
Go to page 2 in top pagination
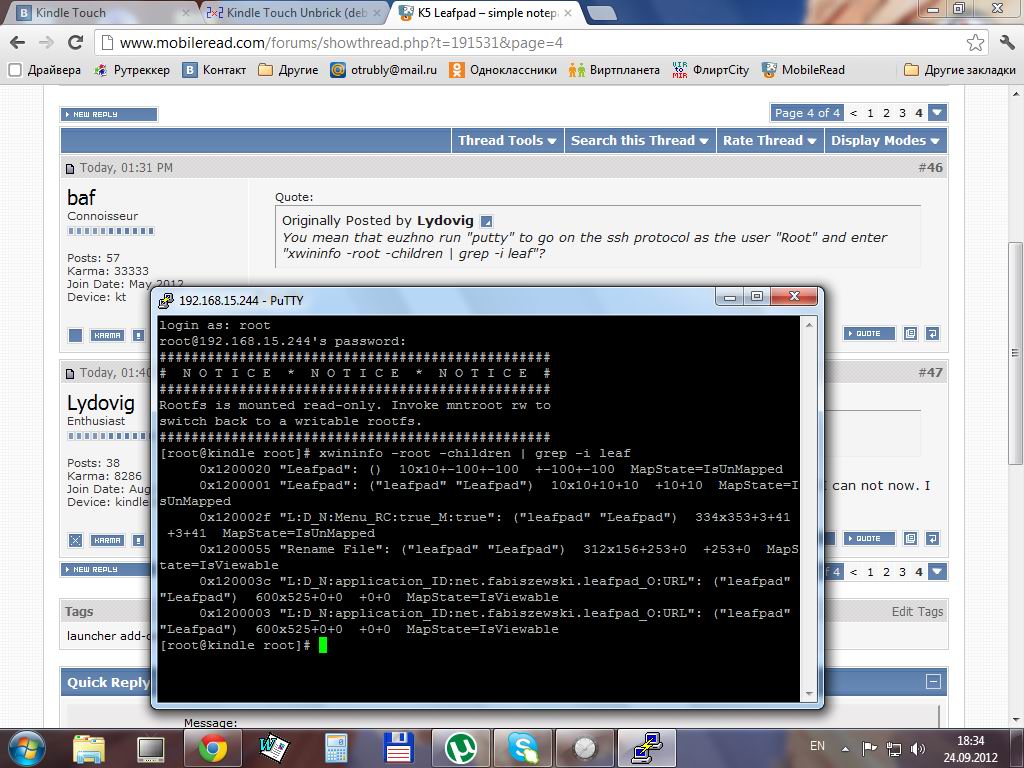886,113
